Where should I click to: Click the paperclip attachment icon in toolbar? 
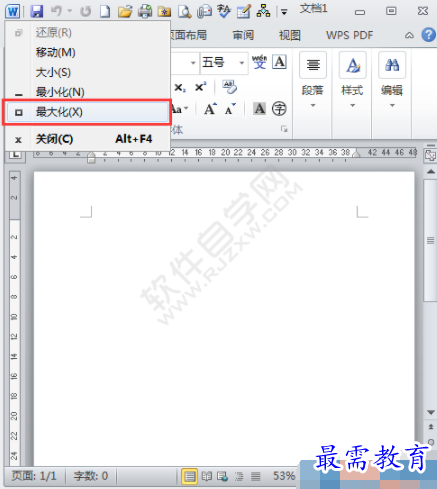[204, 11]
